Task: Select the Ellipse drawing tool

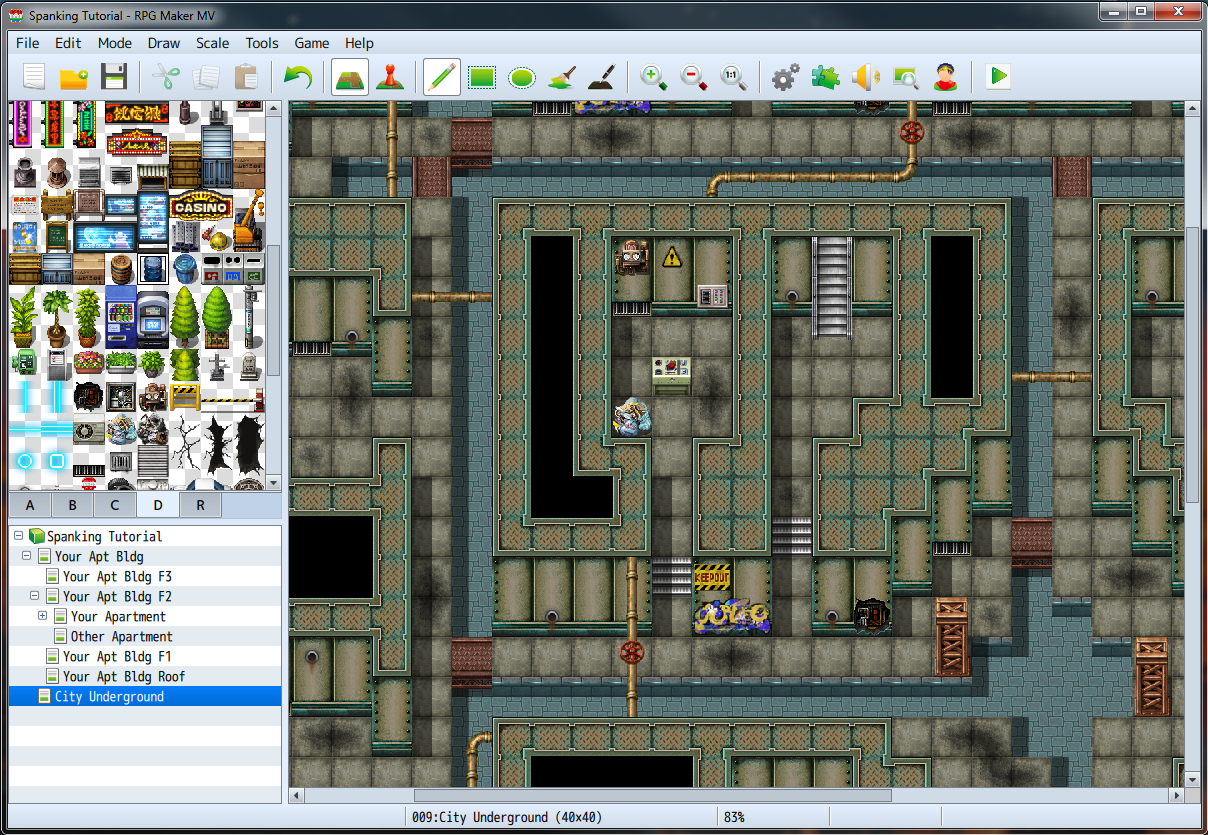Action: coord(521,78)
